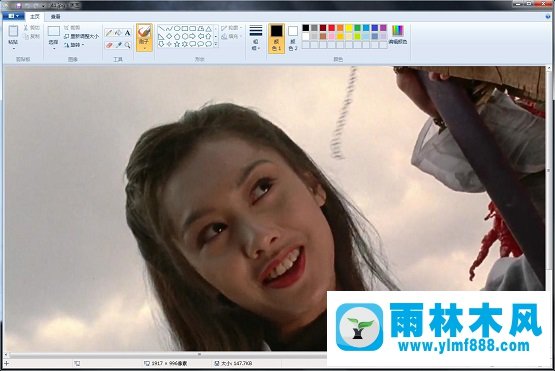
Task: Expand the shapes gallery more arrow
Action: click(216, 45)
